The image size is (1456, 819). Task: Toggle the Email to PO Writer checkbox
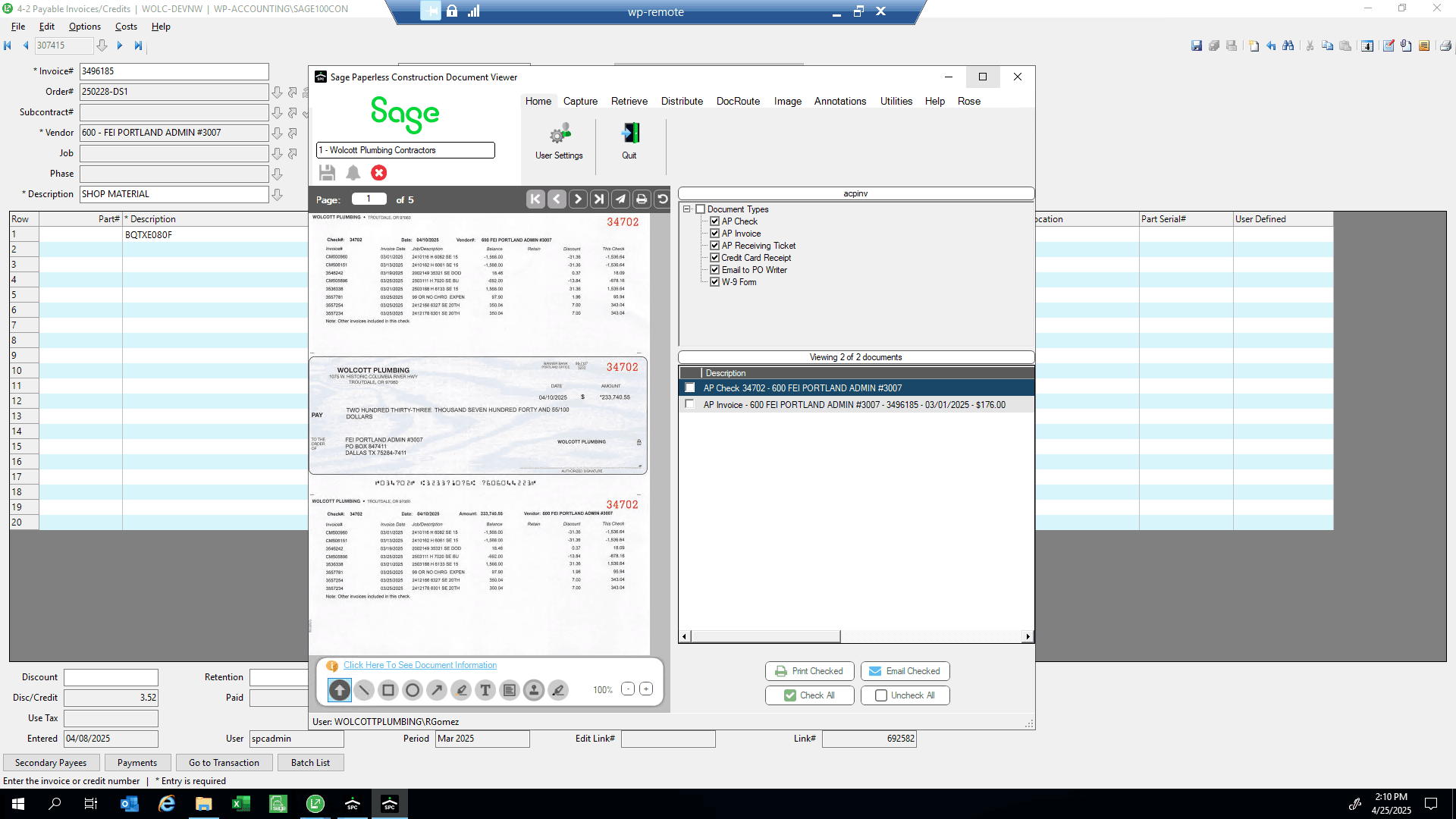tap(714, 270)
